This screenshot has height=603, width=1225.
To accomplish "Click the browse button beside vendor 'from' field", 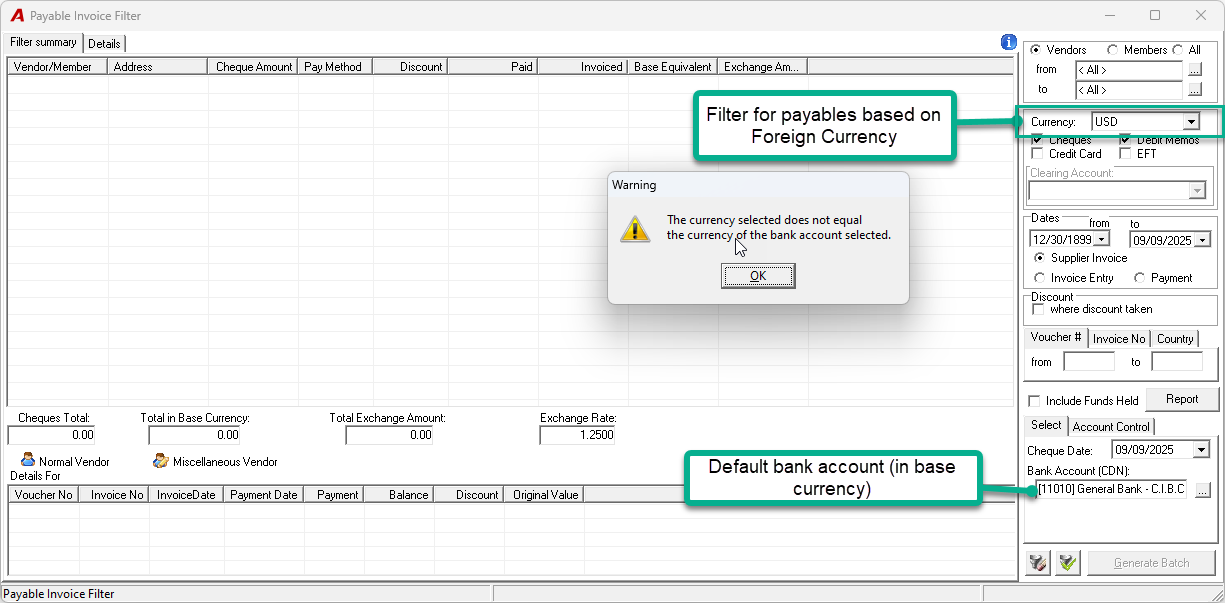I will [1193, 70].
